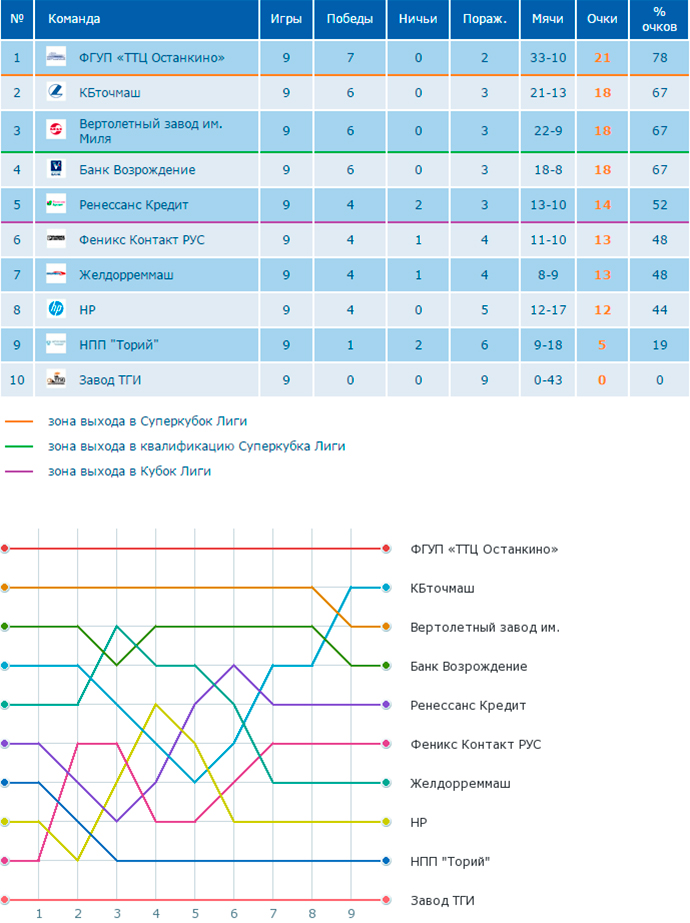
Task: Open Ренессанс Кредит team in table
Action: [134, 205]
